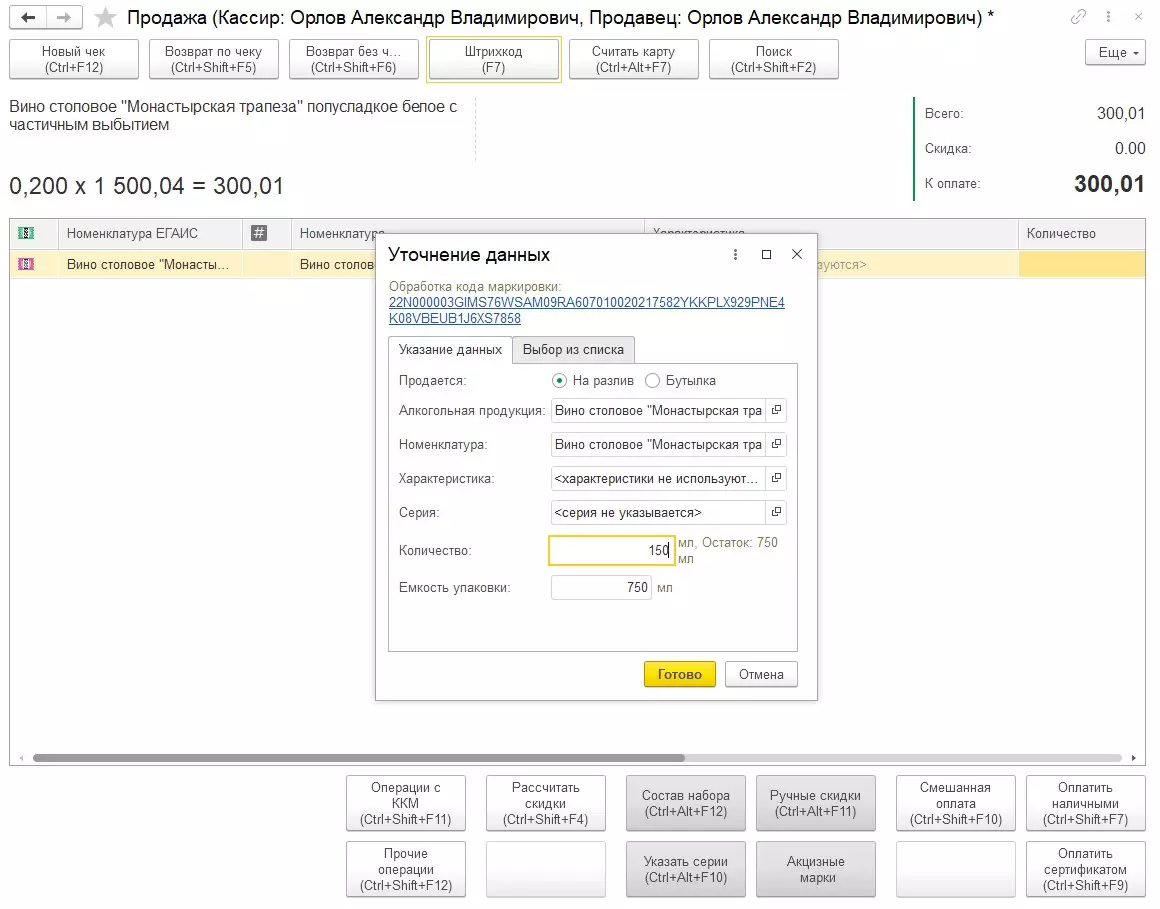Screen dimensions: 1160x909
Task: Click Считать карту button
Action: tap(633, 59)
